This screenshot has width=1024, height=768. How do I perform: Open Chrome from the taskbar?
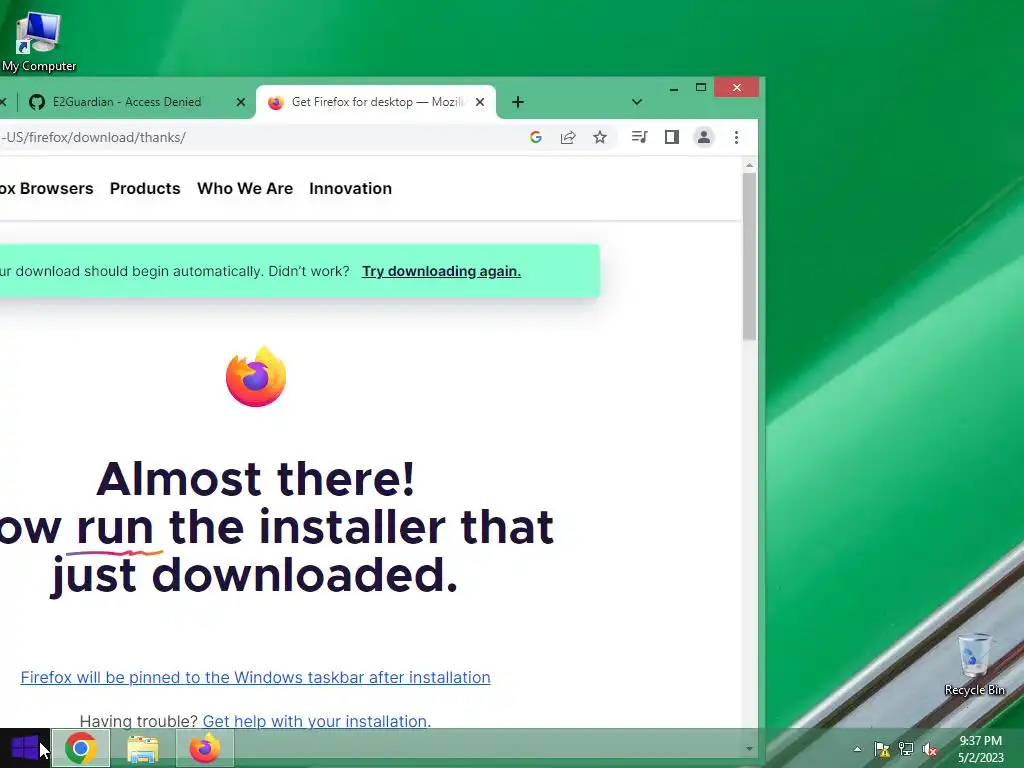click(80, 748)
